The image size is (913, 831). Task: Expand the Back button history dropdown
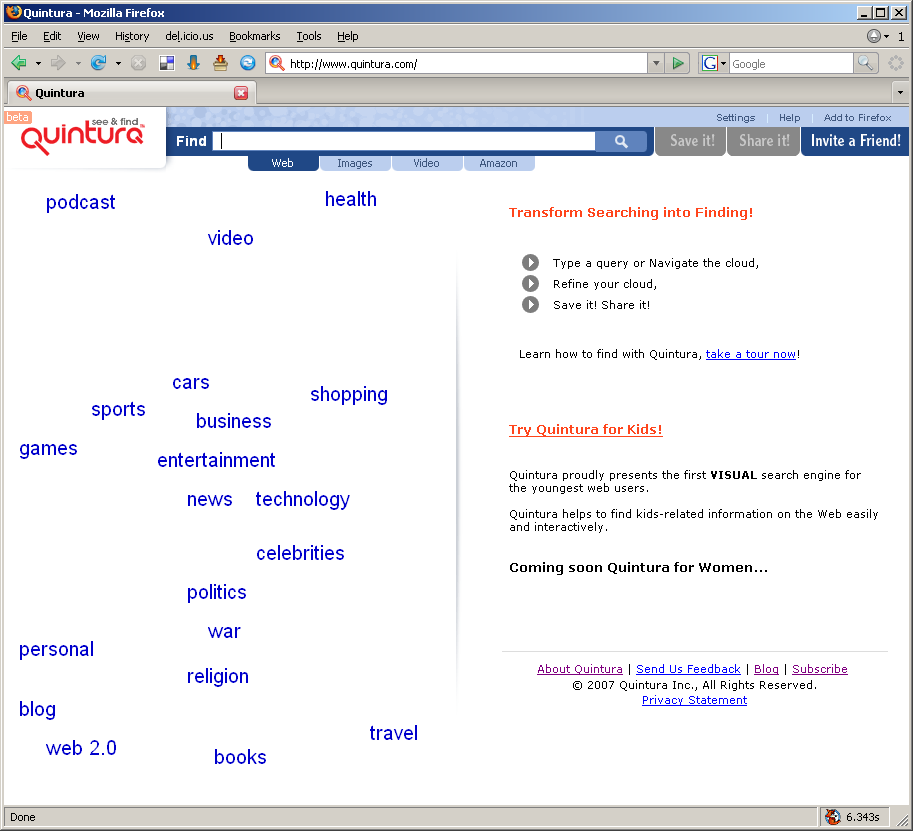38,63
